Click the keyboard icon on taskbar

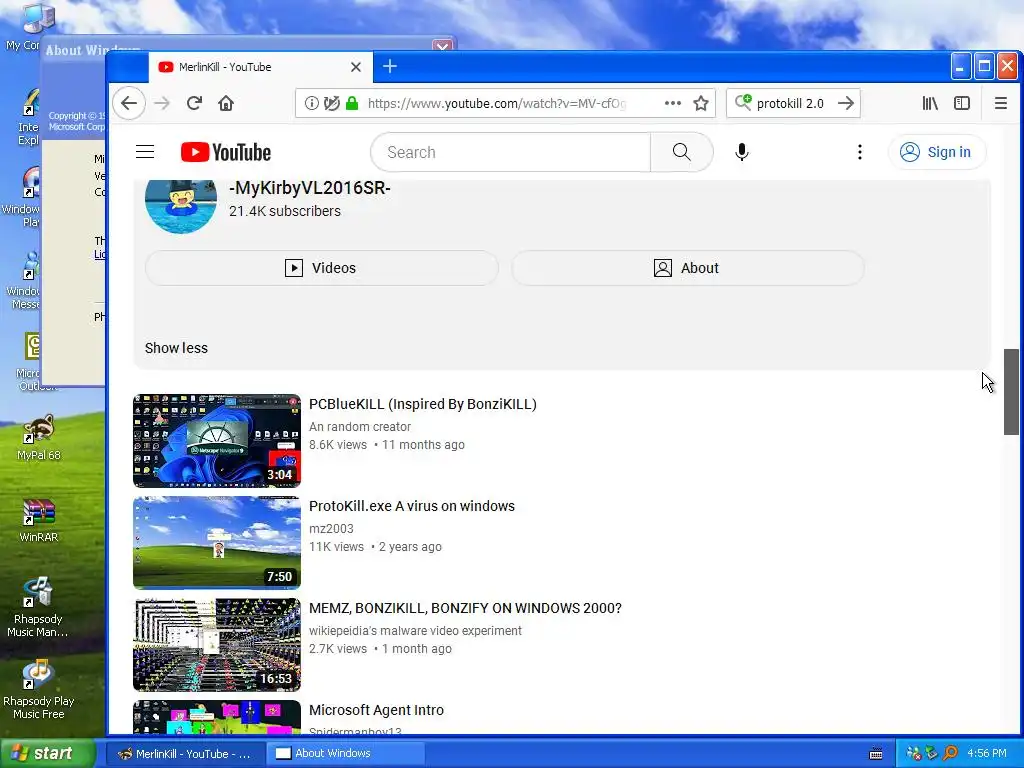876,754
